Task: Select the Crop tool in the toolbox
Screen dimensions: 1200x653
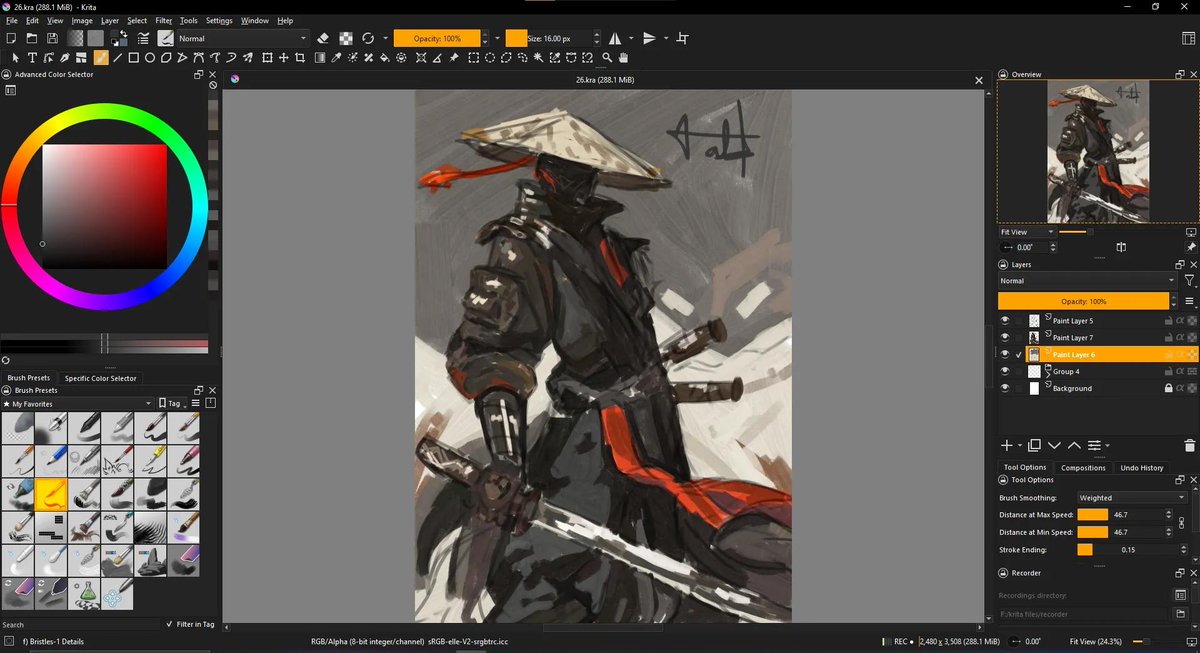Action: (300, 58)
